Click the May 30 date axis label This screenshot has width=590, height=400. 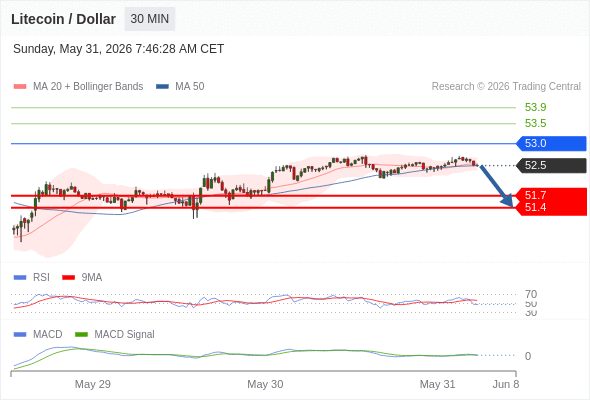[265, 384]
